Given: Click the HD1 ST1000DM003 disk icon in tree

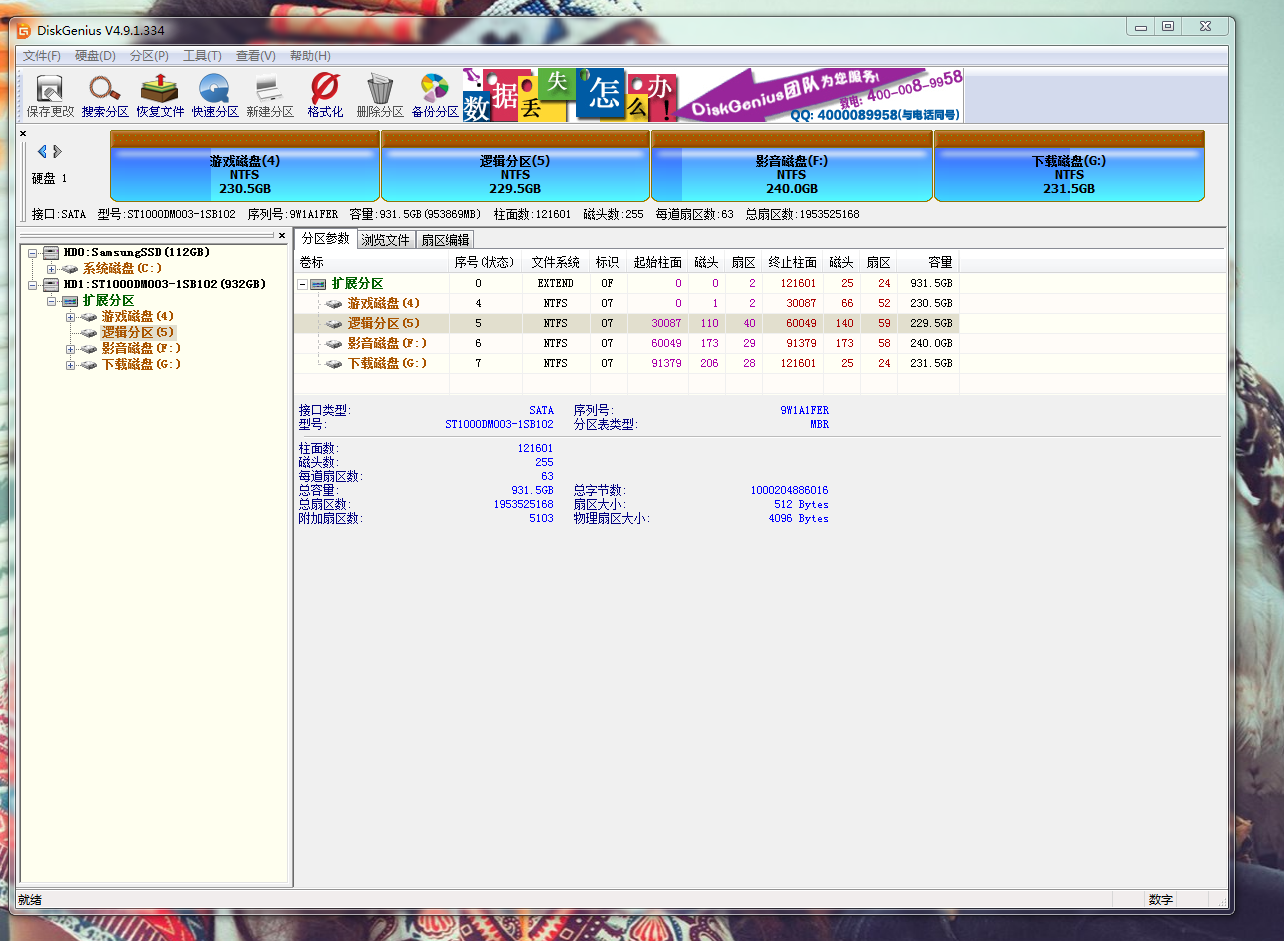Looking at the screenshot, I should (51, 284).
